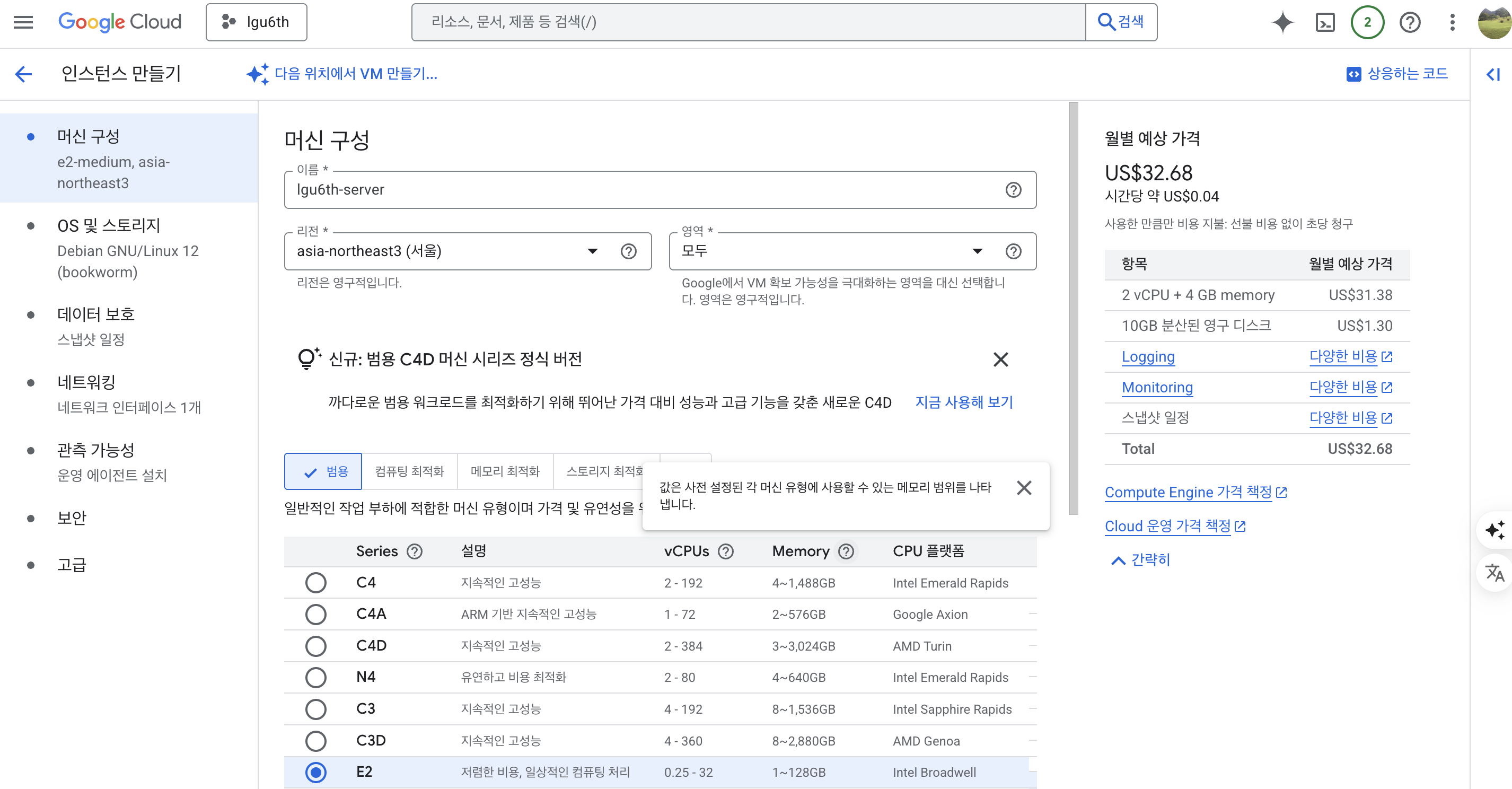1512x789 pixels.
Task: Switch to 메모리 최적화 tab
Action: pos(505,471)
